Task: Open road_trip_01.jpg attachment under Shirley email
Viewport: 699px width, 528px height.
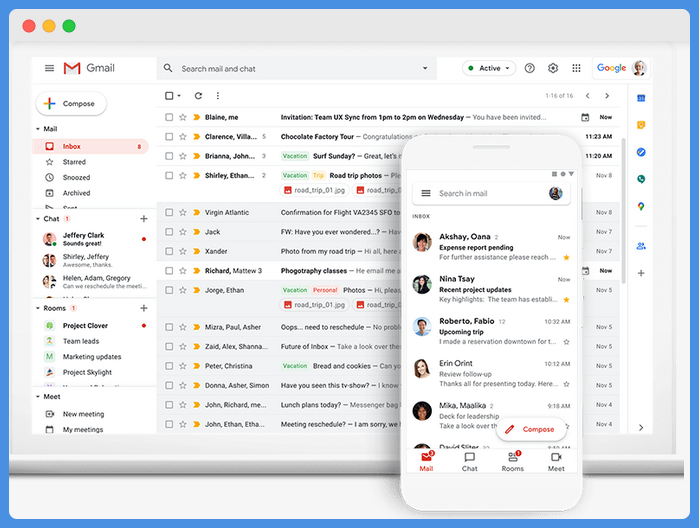Action: [314, 190]
